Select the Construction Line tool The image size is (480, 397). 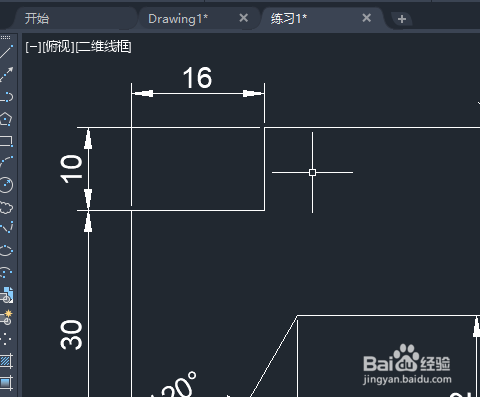7,74
